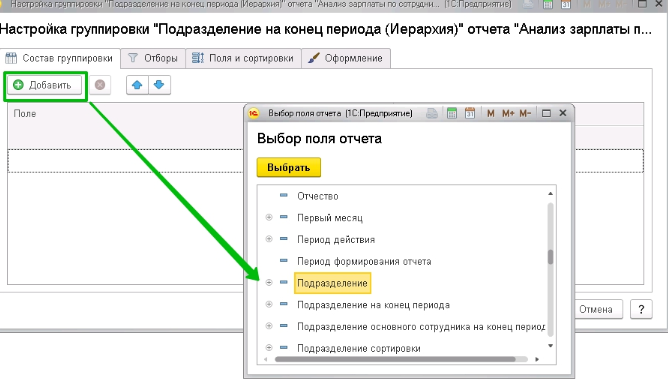The image size is (668, 380).
Task: Click the M memory button in field dialog
Action: click(491, 113)
